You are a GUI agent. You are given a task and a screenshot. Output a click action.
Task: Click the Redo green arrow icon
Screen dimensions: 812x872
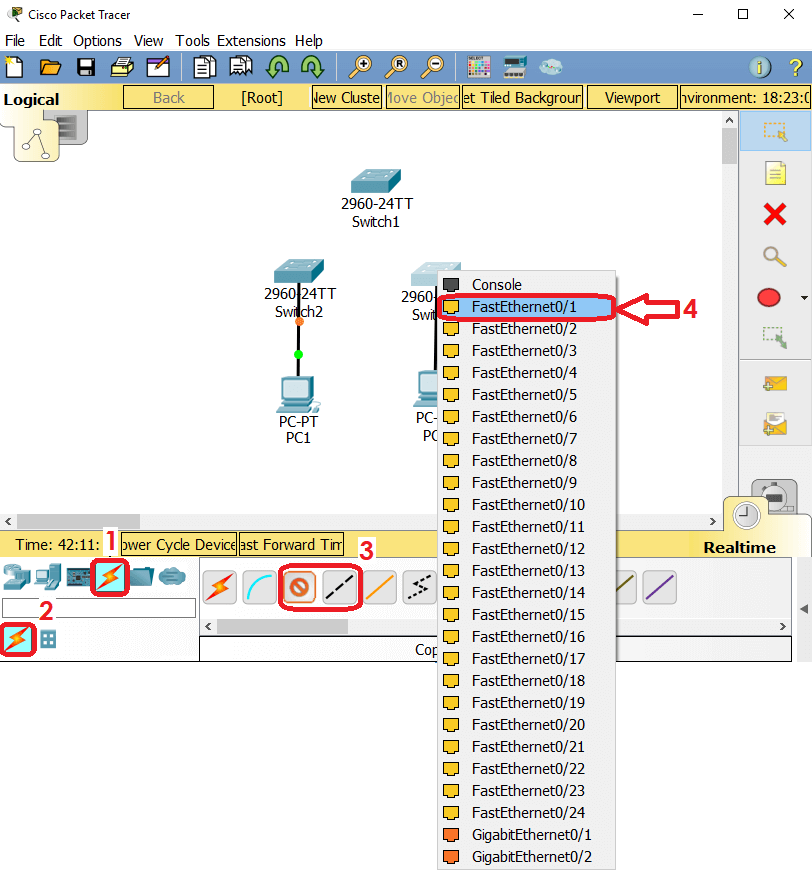pos(313,67)
